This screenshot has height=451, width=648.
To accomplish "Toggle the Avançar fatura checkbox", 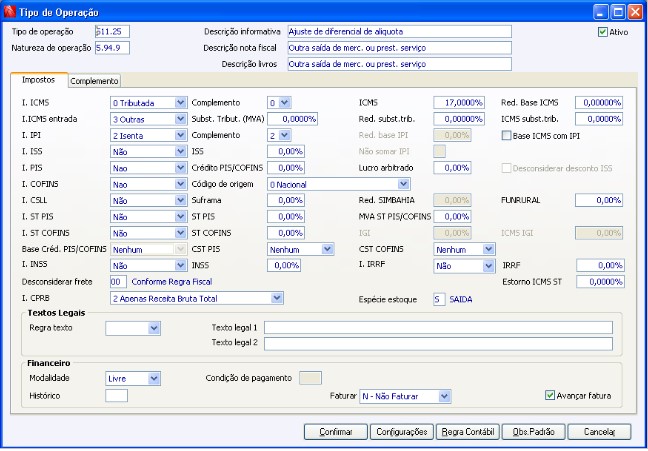I will coord(550,395).
